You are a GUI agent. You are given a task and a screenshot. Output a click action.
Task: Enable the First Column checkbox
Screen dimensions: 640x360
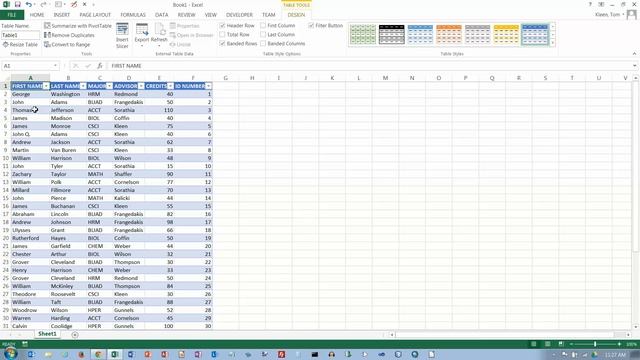tap(263, 25)
